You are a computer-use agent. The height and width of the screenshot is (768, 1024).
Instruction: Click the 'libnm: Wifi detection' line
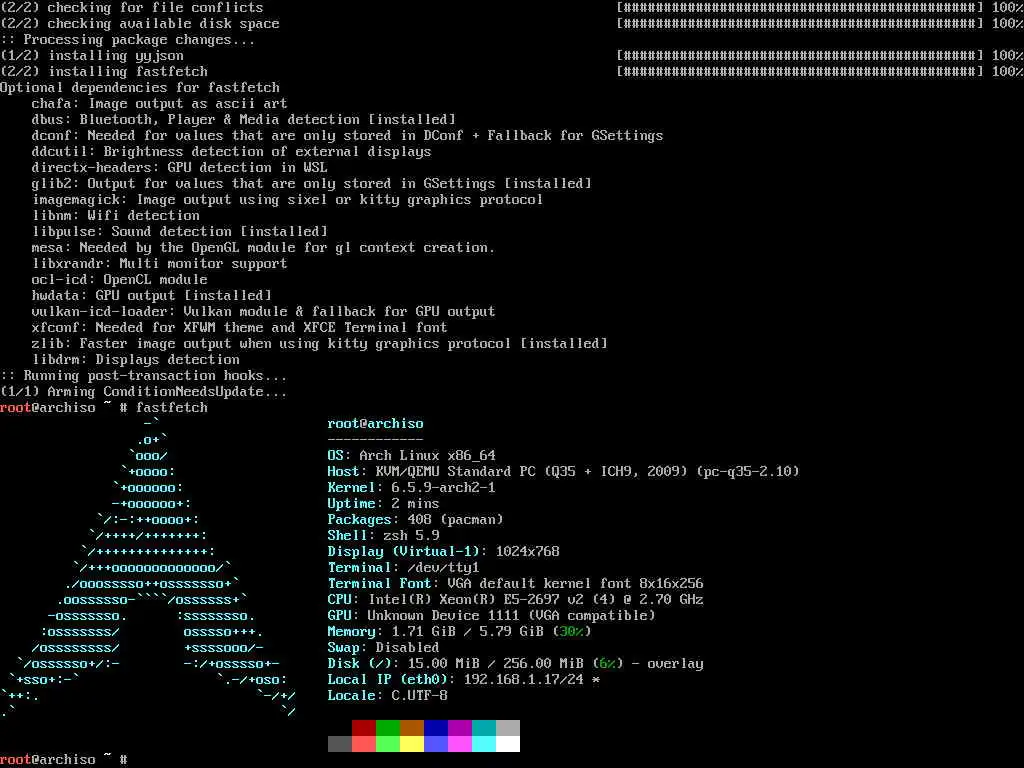coord(116,216)
